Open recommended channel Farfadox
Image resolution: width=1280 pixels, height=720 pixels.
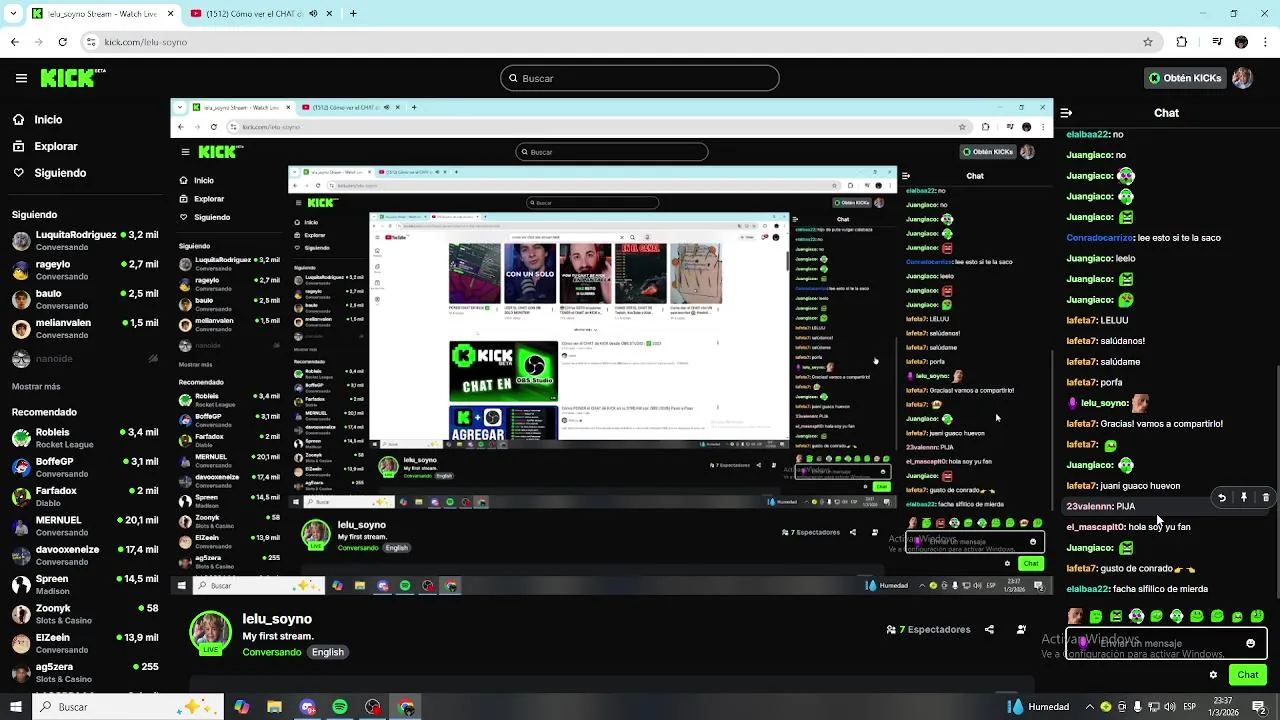pyautogui.click(x=84, y=496)
